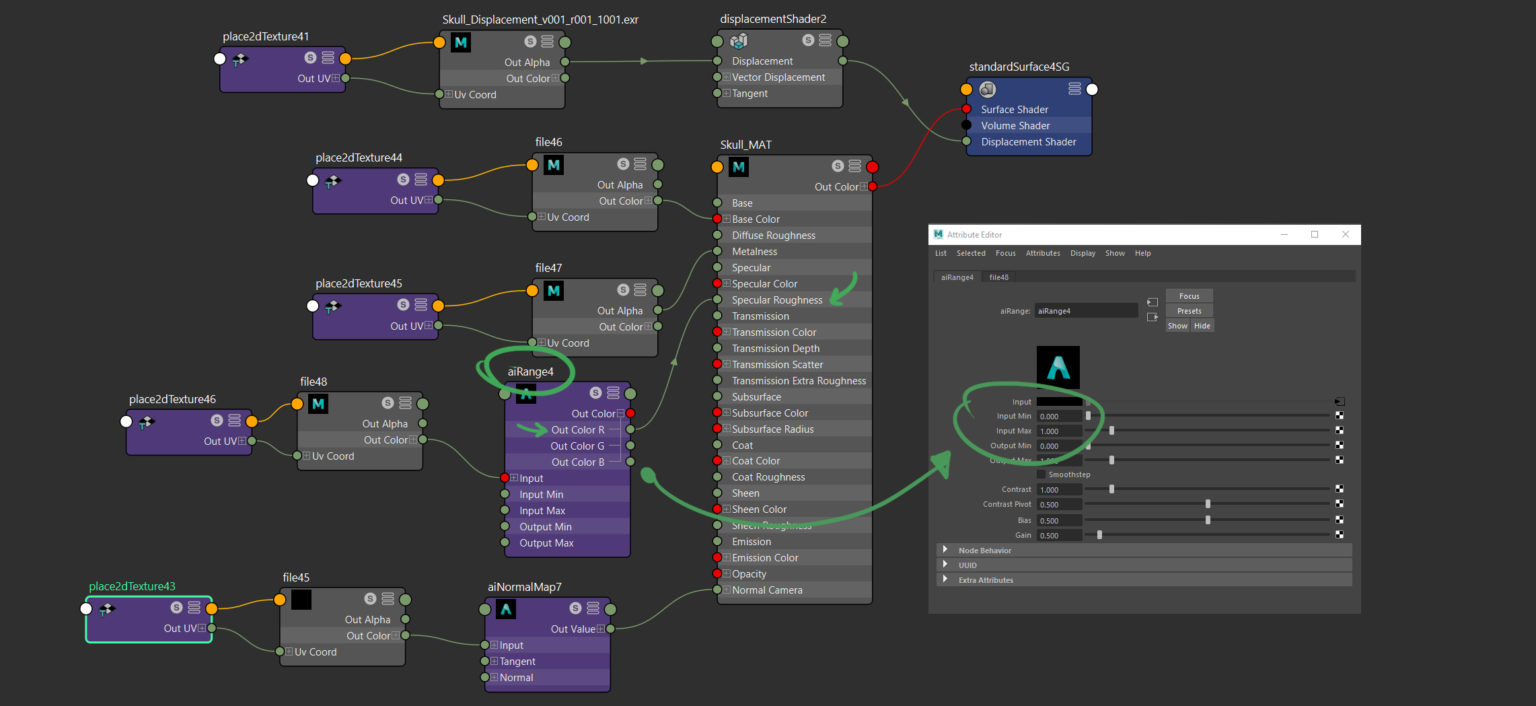This screenshot has width=1536, height=706.
Task: Open the Attributes menu in Attribute Editor
Action: tap(1043, 253)
